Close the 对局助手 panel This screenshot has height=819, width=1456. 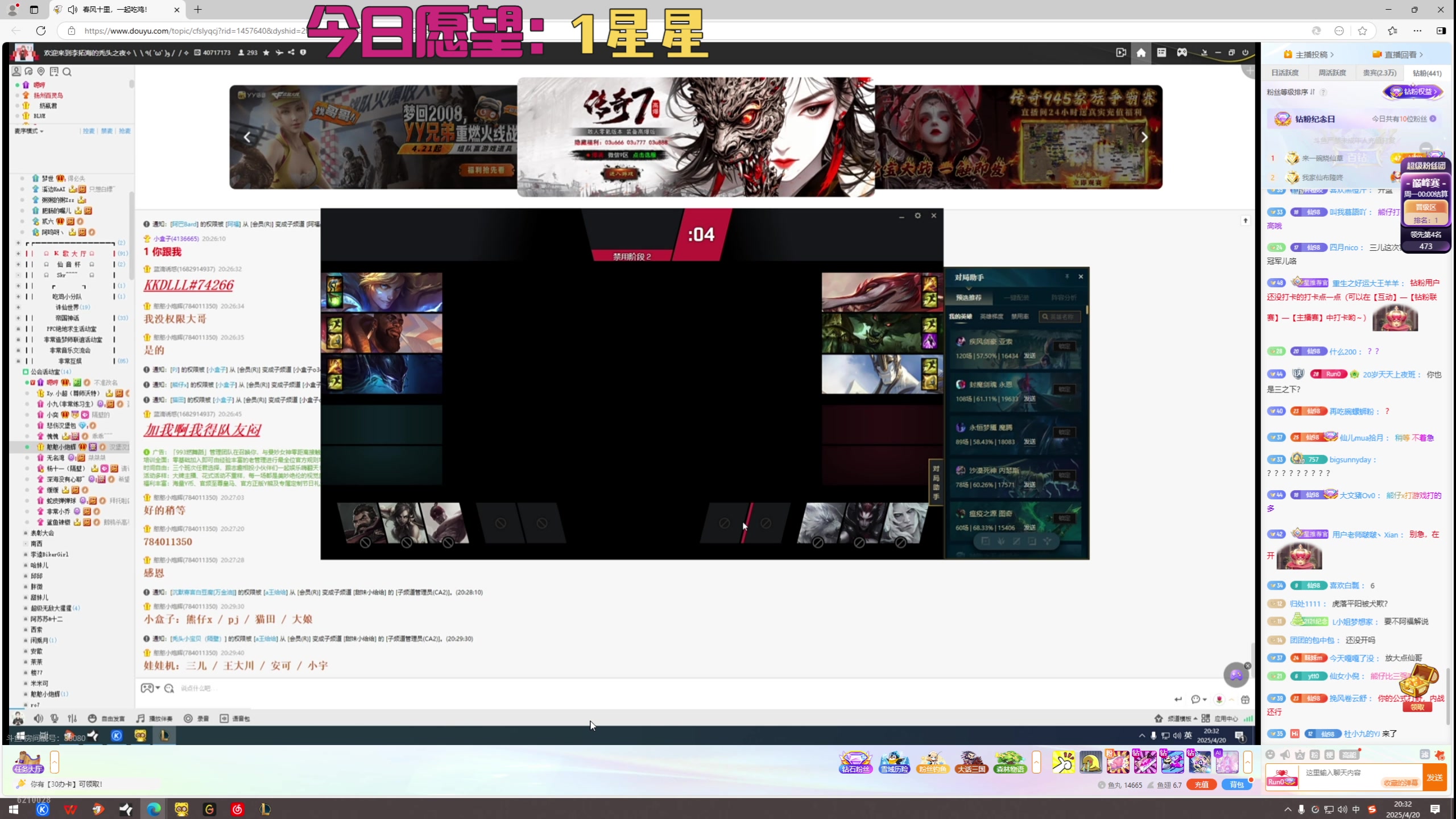[x=1081, y=276]
